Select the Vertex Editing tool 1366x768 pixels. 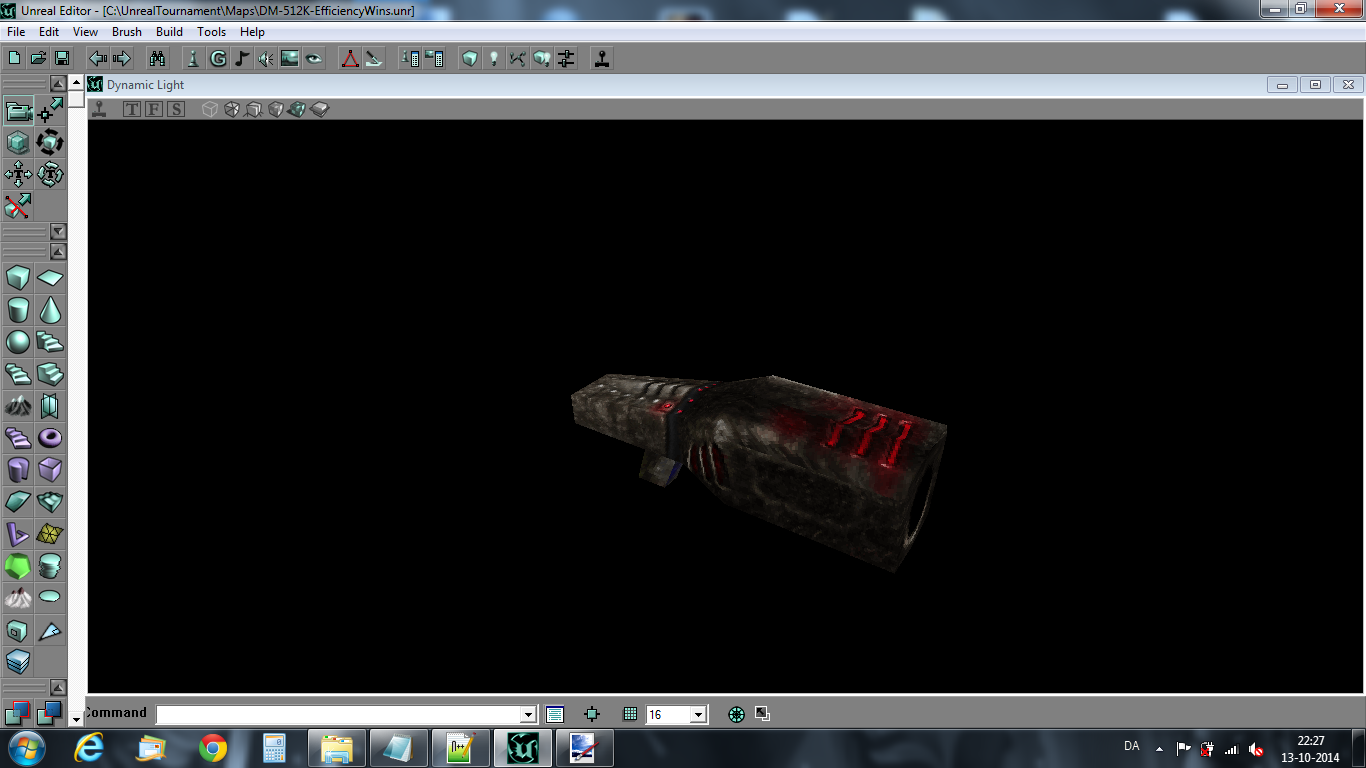point(50,111)
